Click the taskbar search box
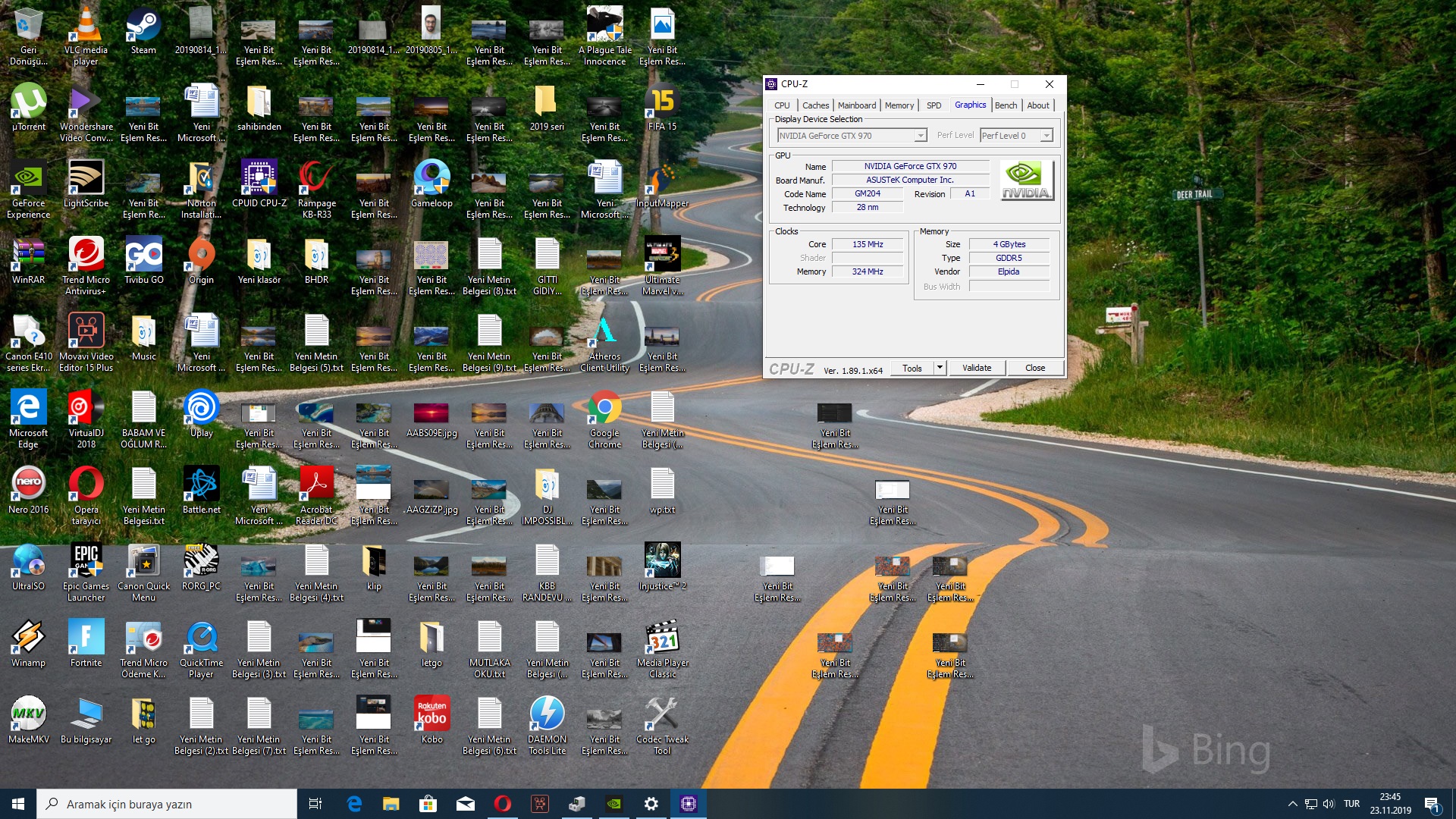Screen dimensions: 1456x819 pos(167,804)
